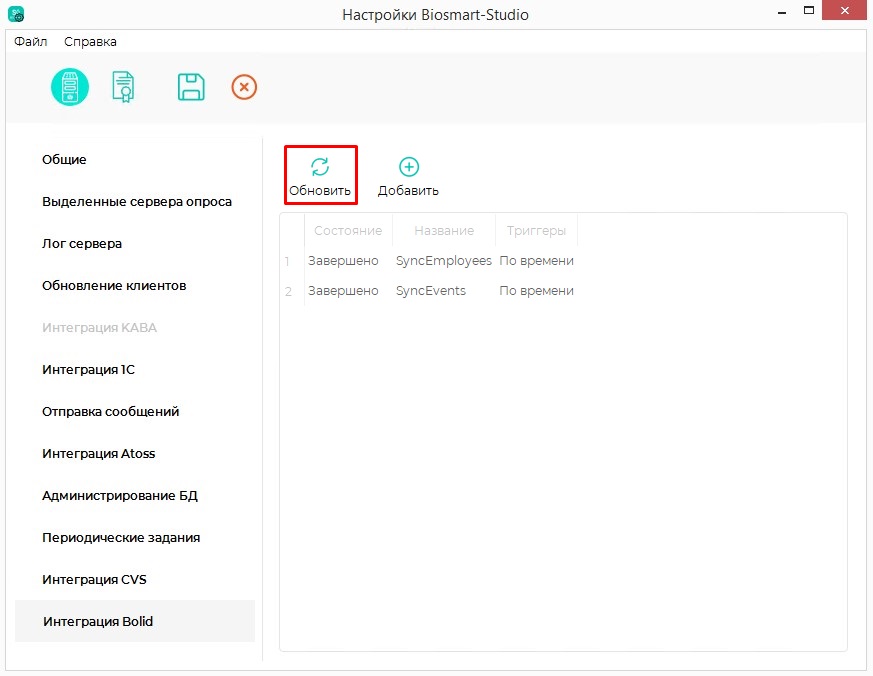873x676 pixels.
Task: Click По времени trigger in SyncEmployees row
Action: tap(536, 261)
